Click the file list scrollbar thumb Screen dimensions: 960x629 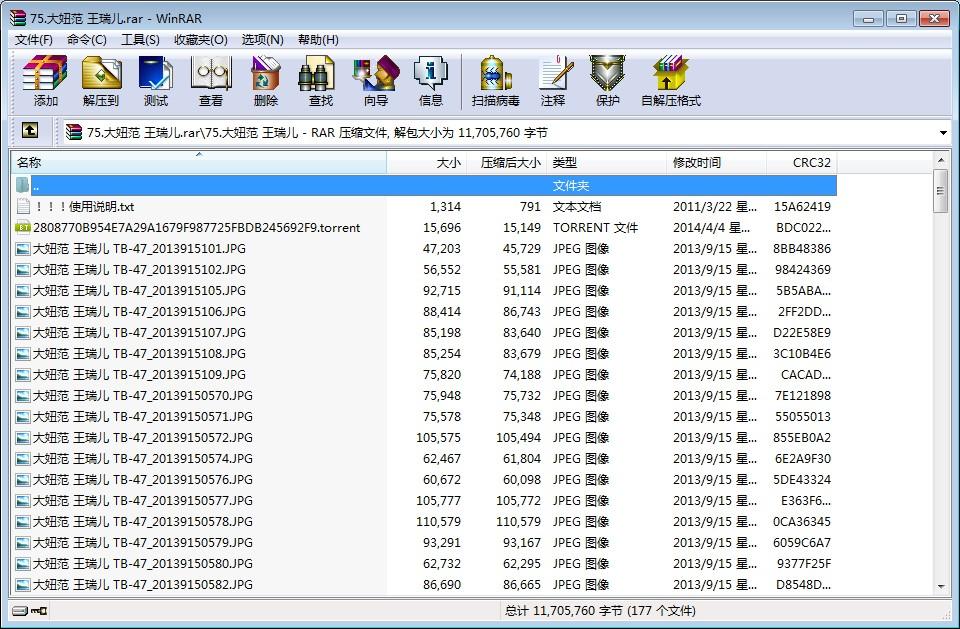(940, 191)
